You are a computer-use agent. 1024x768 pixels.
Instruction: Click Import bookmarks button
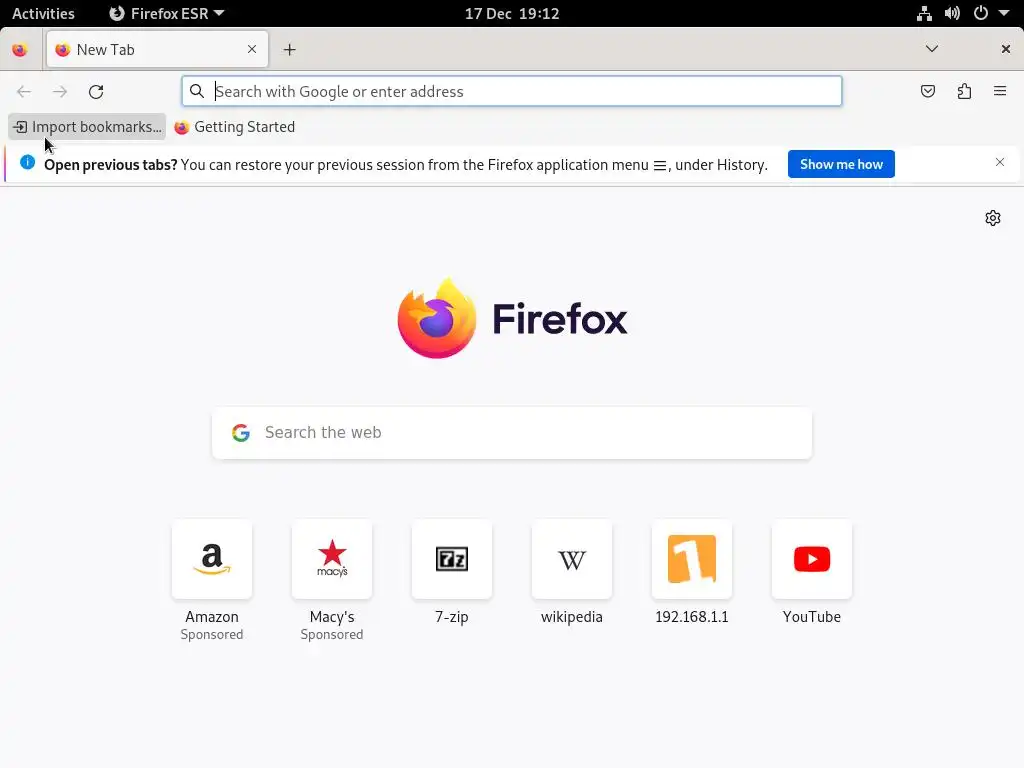pos(88,127)
